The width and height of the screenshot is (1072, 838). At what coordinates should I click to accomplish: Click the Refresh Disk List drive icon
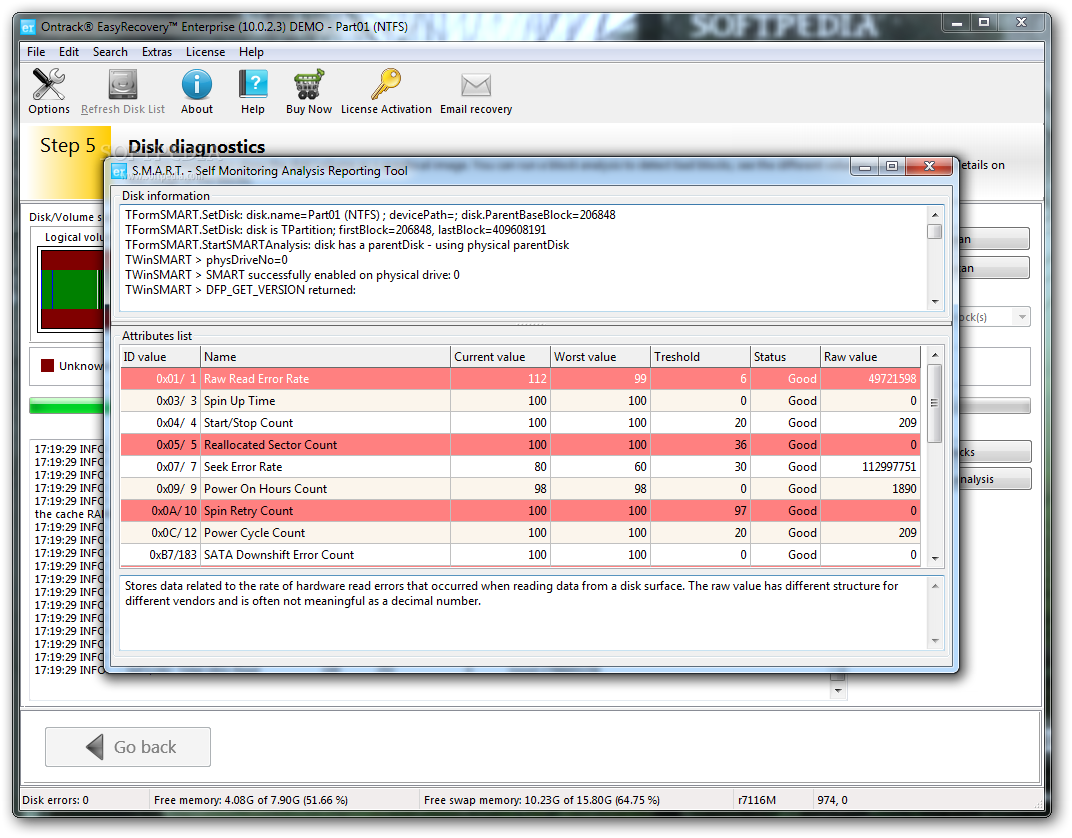(123, 85)
